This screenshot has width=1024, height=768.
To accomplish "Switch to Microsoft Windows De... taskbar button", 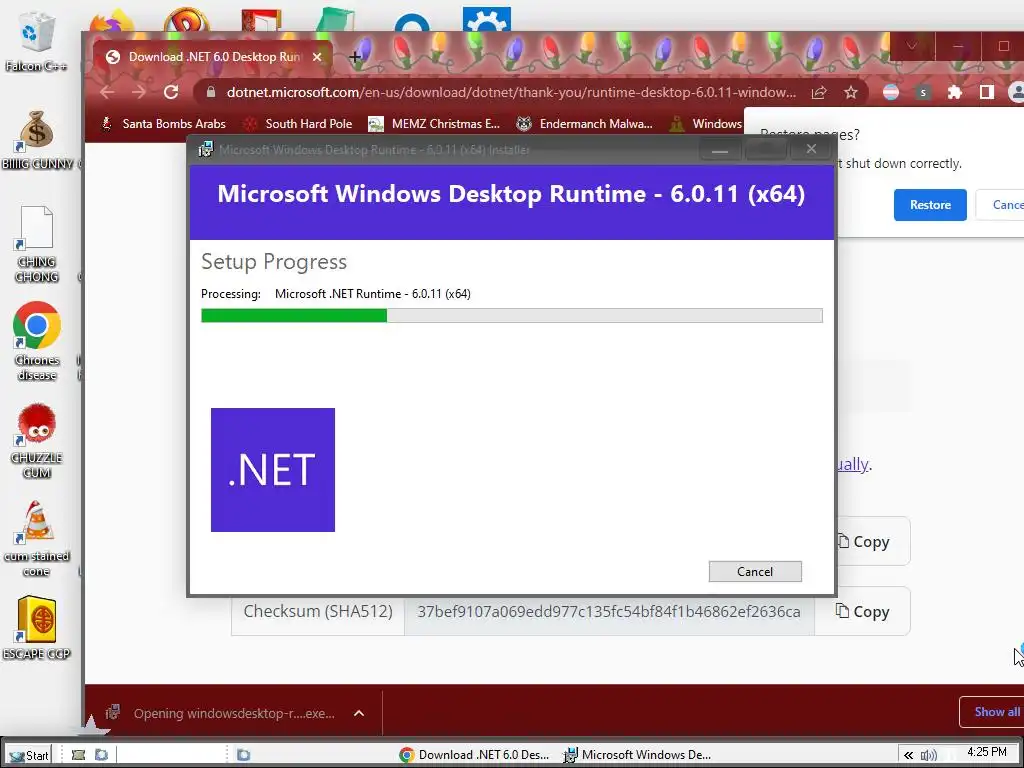I will tap(637, 755).
